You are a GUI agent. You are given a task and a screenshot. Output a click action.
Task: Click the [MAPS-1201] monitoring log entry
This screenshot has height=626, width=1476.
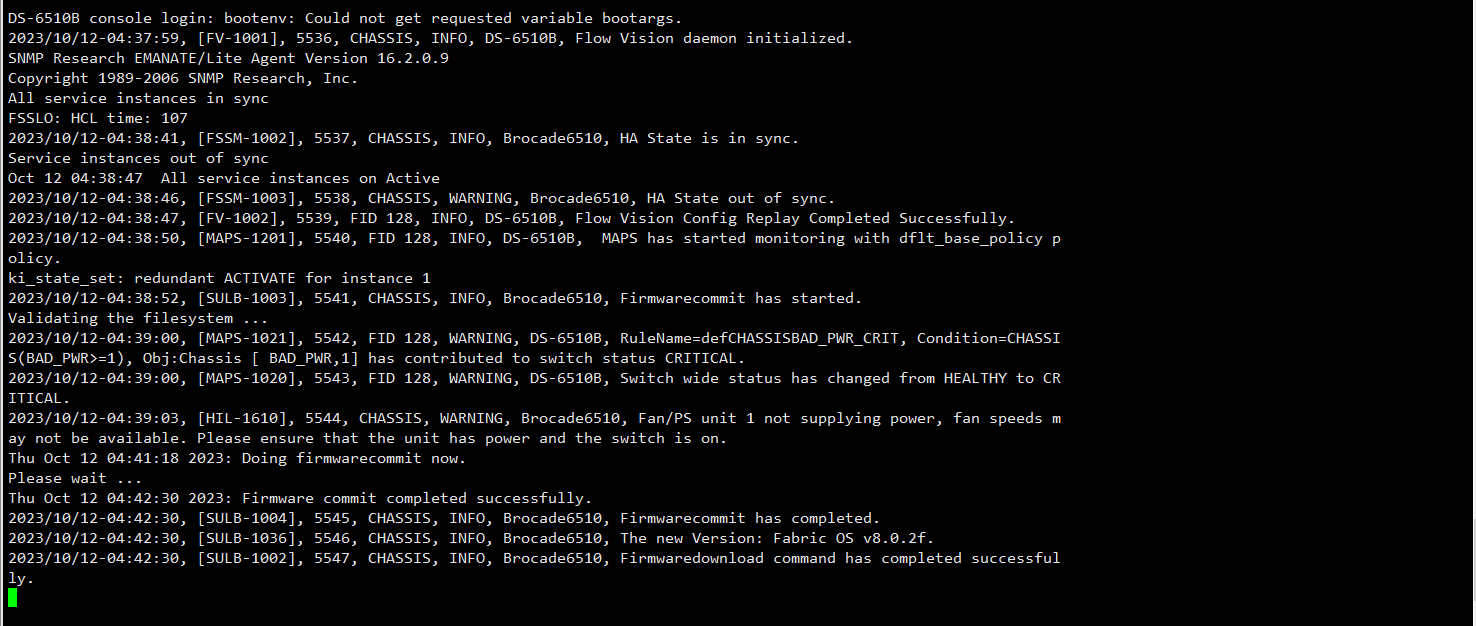click(x=535, y=248)
